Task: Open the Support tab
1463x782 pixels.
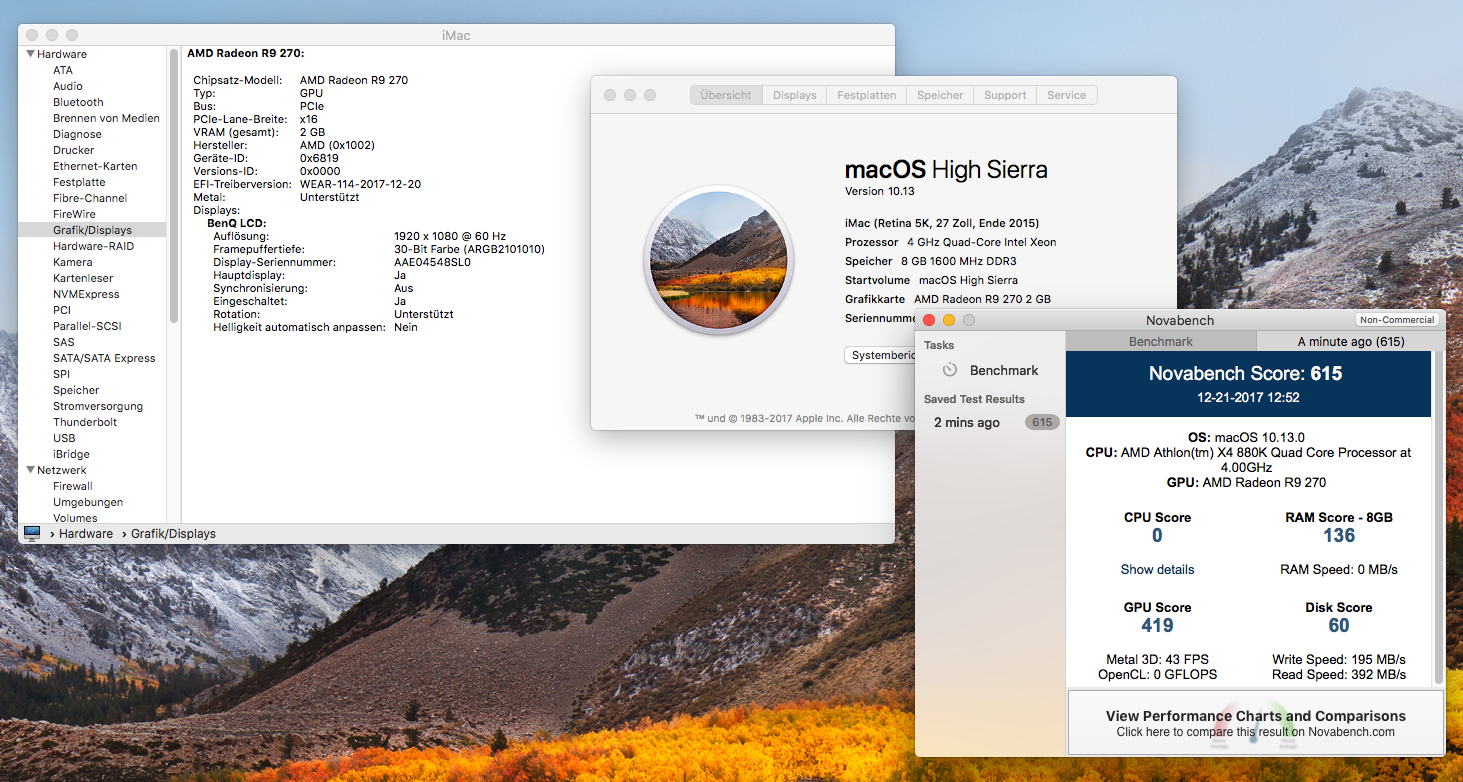Action: coord(1005,95)
